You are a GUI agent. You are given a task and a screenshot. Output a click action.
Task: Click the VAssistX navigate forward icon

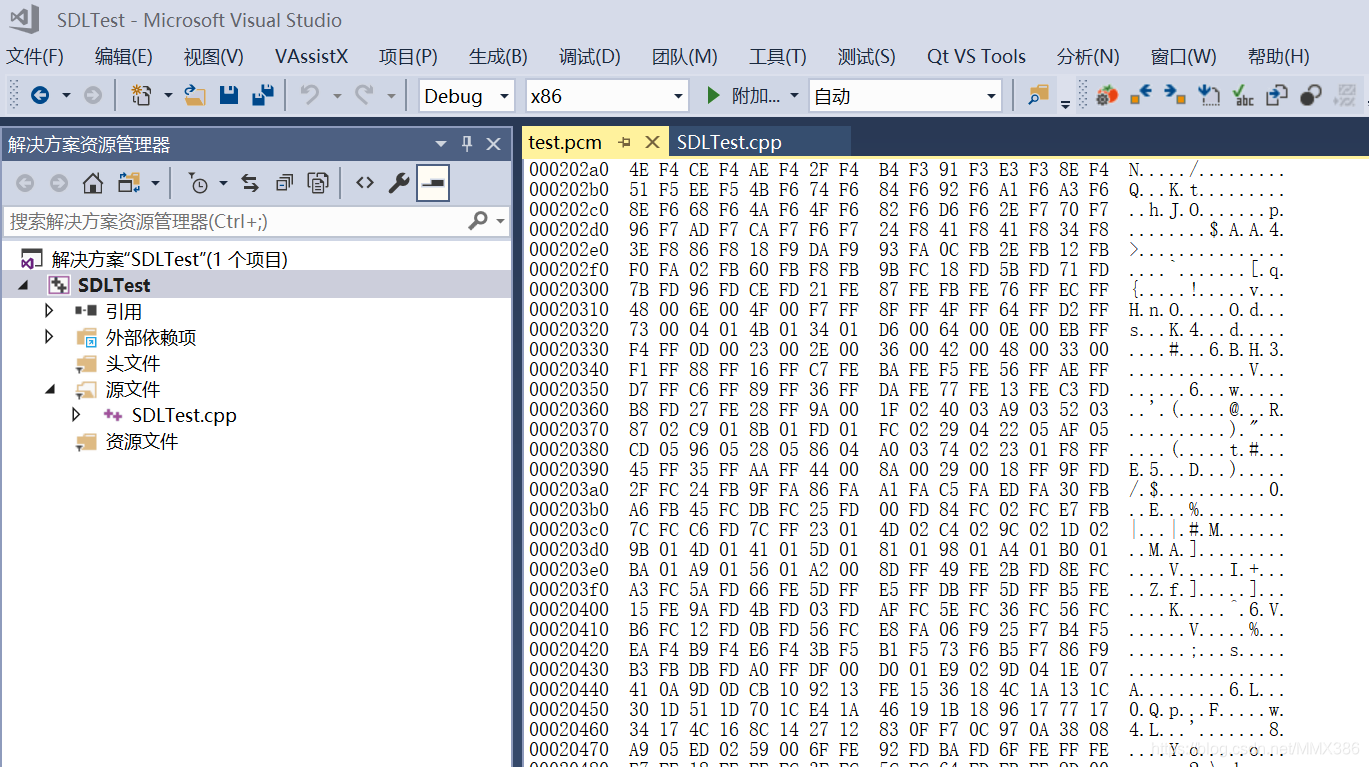click(1175, 95)
